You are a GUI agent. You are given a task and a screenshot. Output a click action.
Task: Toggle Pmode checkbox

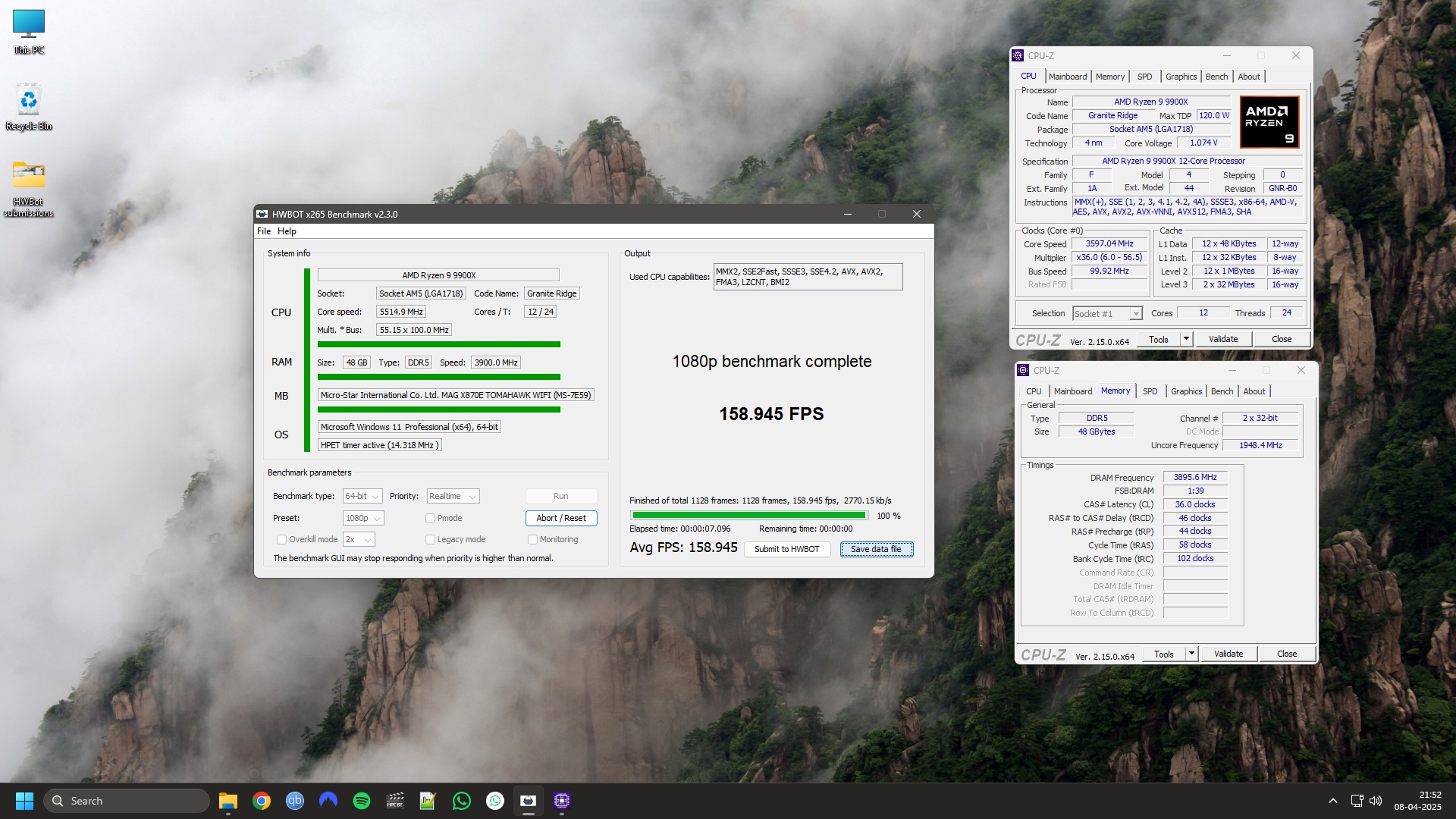pyautogui.click(x=430, y=518)
